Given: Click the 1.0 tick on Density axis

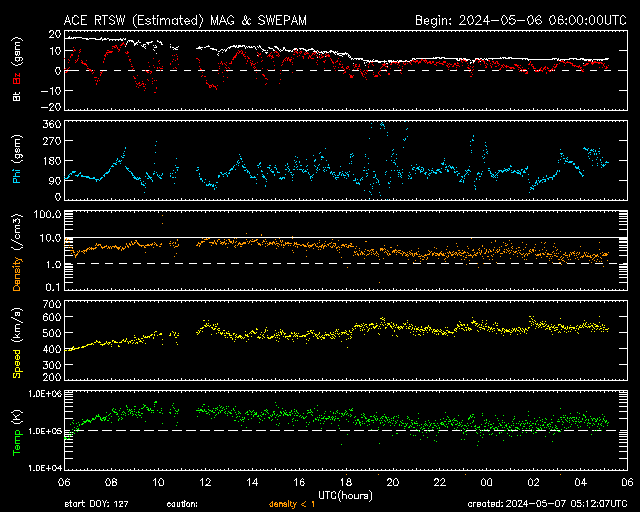Looking at the screenshot, I should coord(54,265).
